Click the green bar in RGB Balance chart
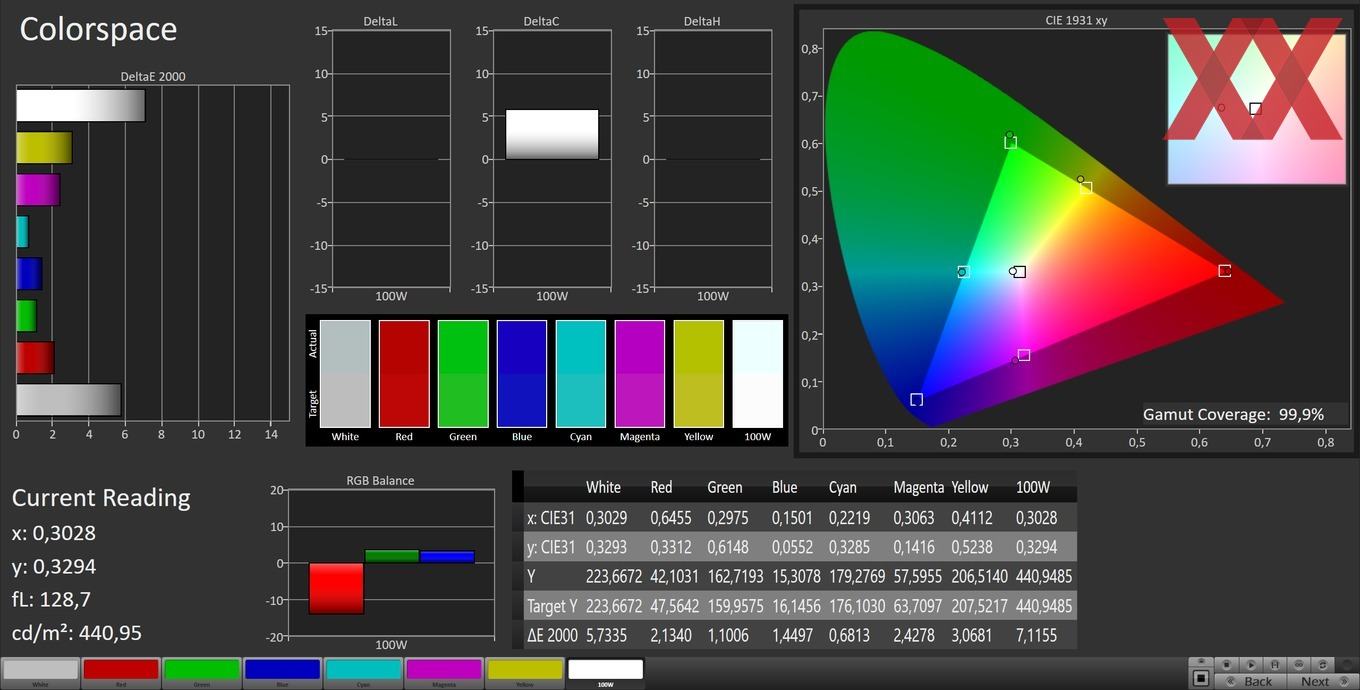This screenshot has width=1360, height=690. [x=391, y=556]
